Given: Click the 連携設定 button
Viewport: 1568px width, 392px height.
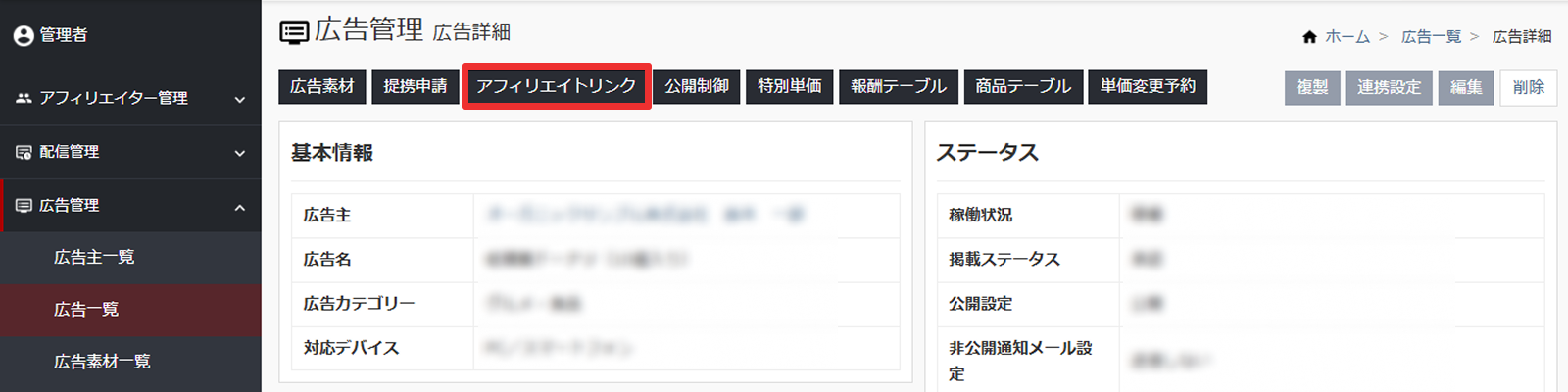Looking at the screenshot, I should click(1389, 87).
